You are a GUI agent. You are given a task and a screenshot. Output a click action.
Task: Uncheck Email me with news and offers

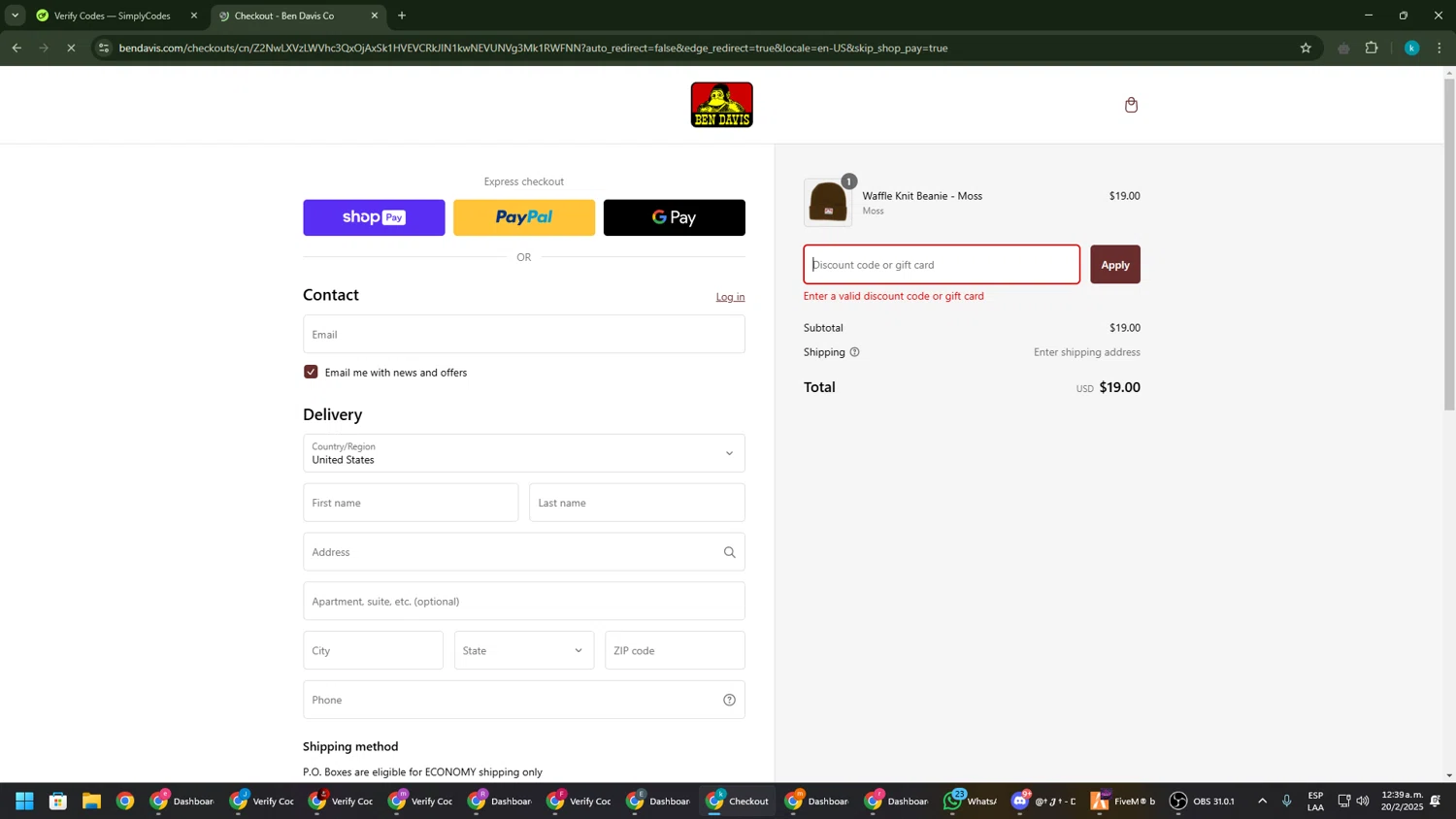tap(311, 372)
